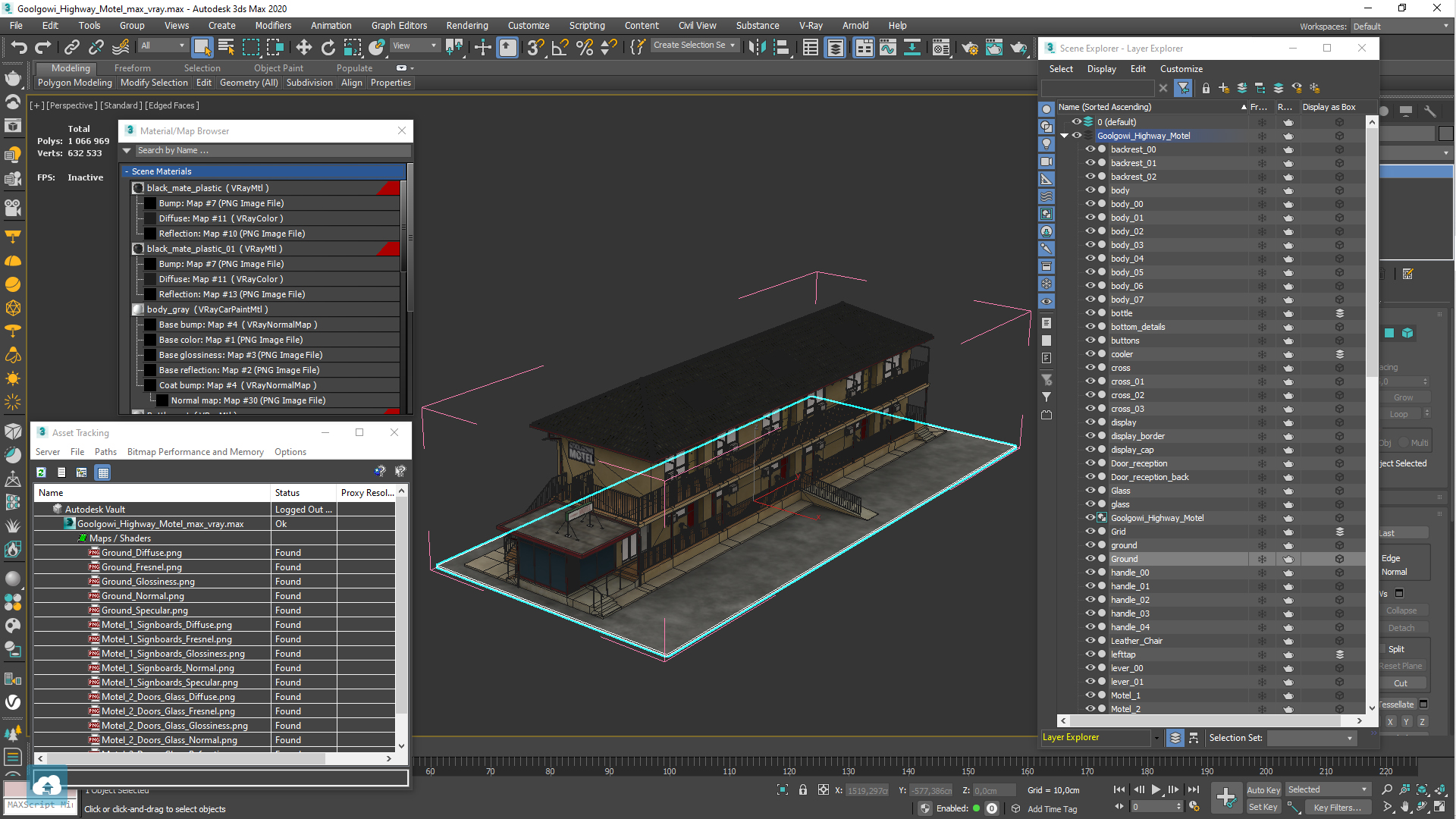Click the Mirror tool icon
The width and height of the screenshot is (1456, 819).
click(756, 48)
